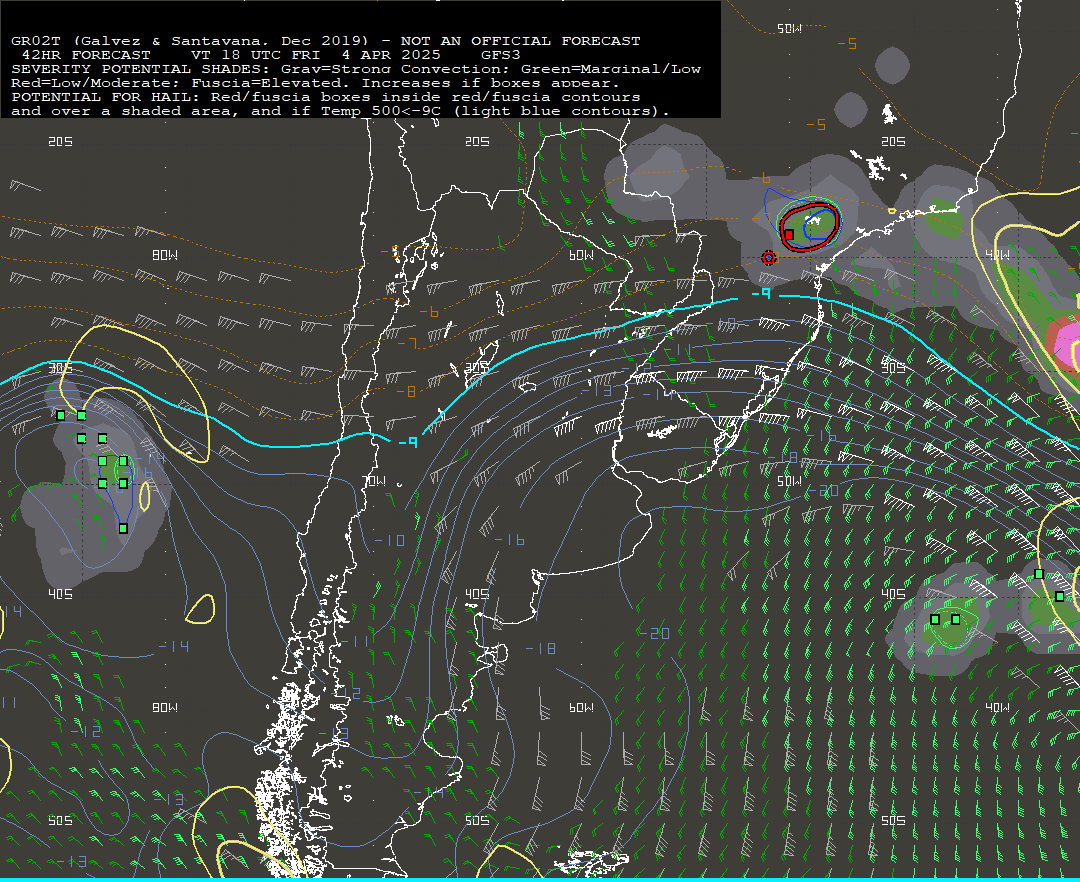Click the leftmost "40S" latitude label
This screenshot has height=882, width=1080.
tap(61, 594)
